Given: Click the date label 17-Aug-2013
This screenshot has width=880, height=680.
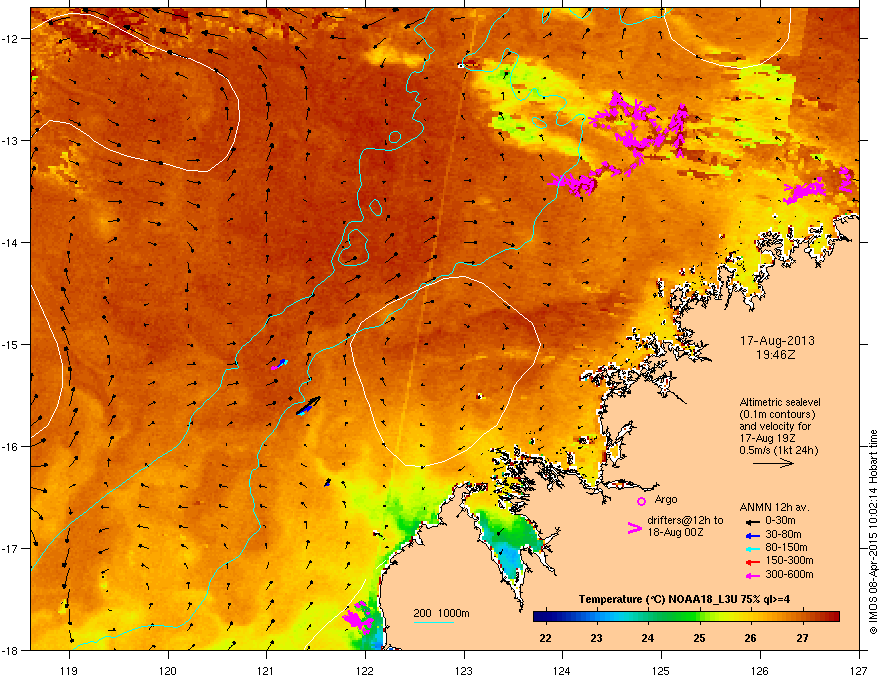Looking at the screenshot, I should (x=777, y=341).
